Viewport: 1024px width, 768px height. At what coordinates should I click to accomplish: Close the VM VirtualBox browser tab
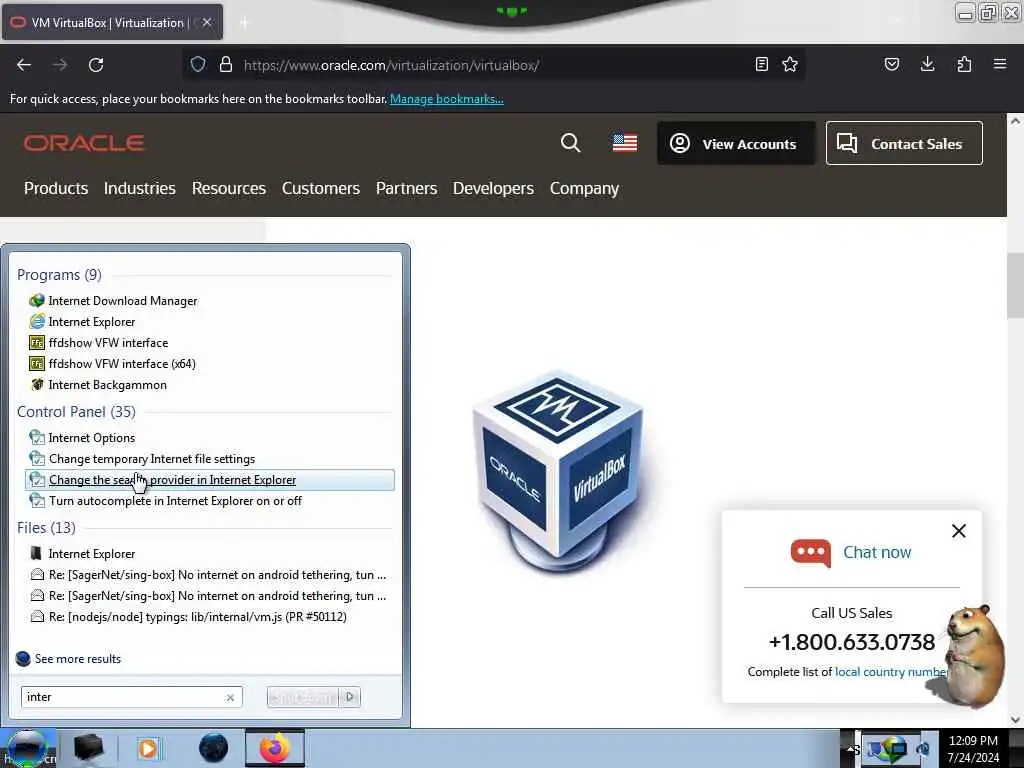[207, 22]
